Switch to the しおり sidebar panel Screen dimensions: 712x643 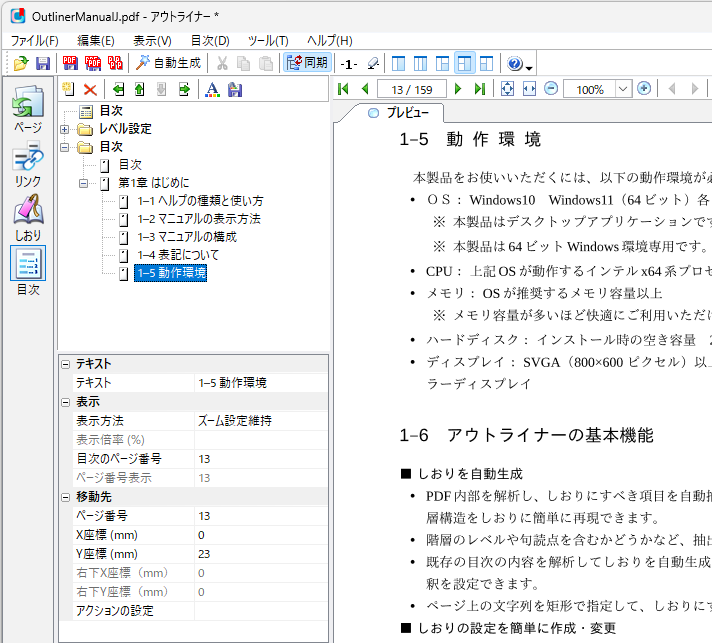point(28,217)
